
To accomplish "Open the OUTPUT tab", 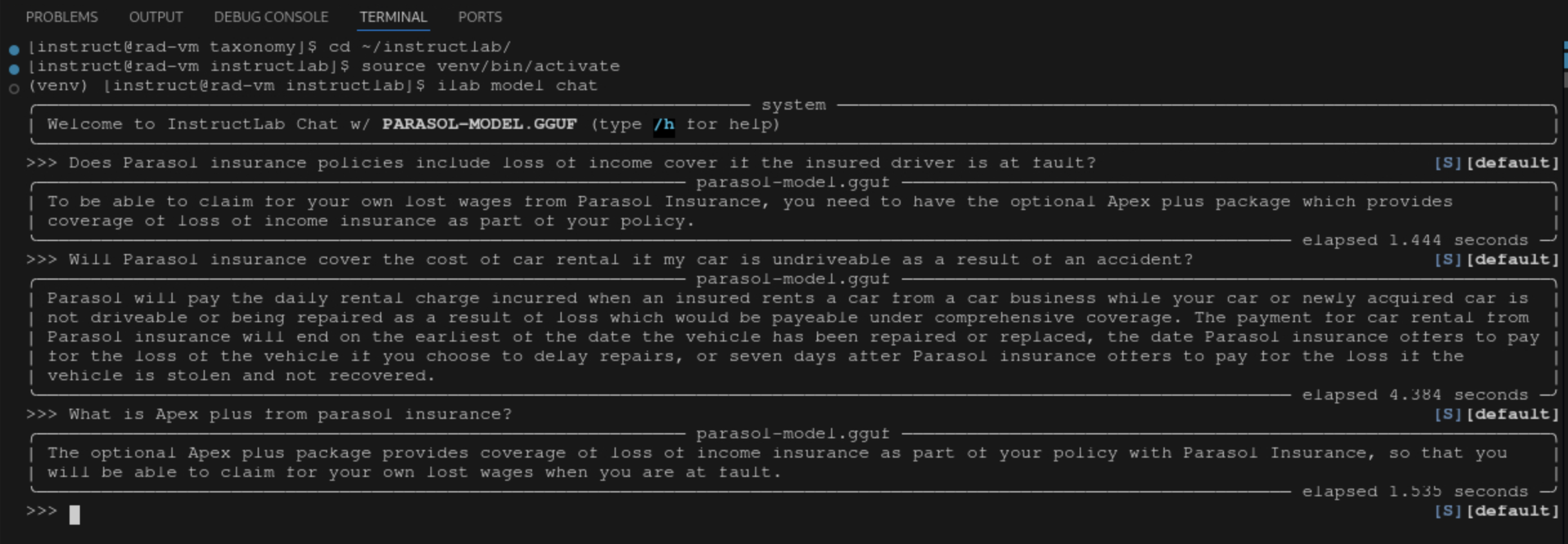I will tap(156, 17).
